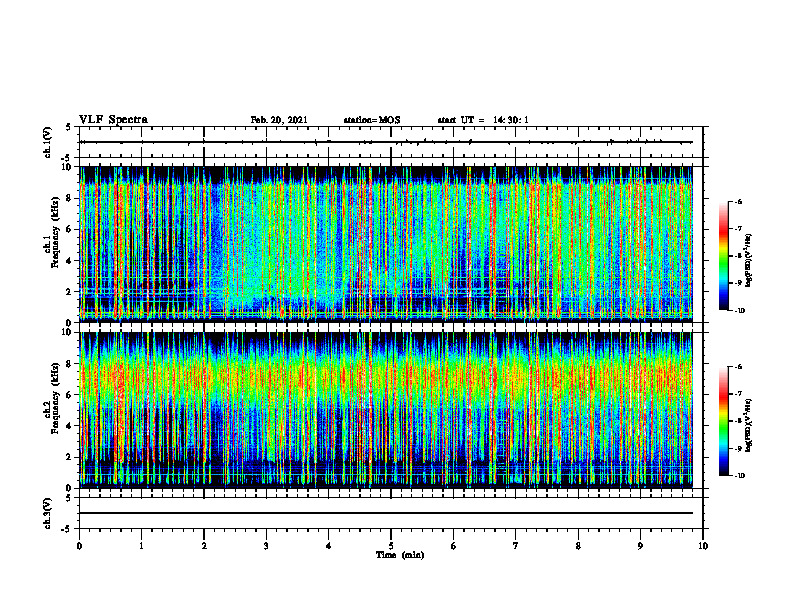Click the 5 tick label of ch.1(V)
The height and width of the screenshot is (612, 792).
[70, 127]
